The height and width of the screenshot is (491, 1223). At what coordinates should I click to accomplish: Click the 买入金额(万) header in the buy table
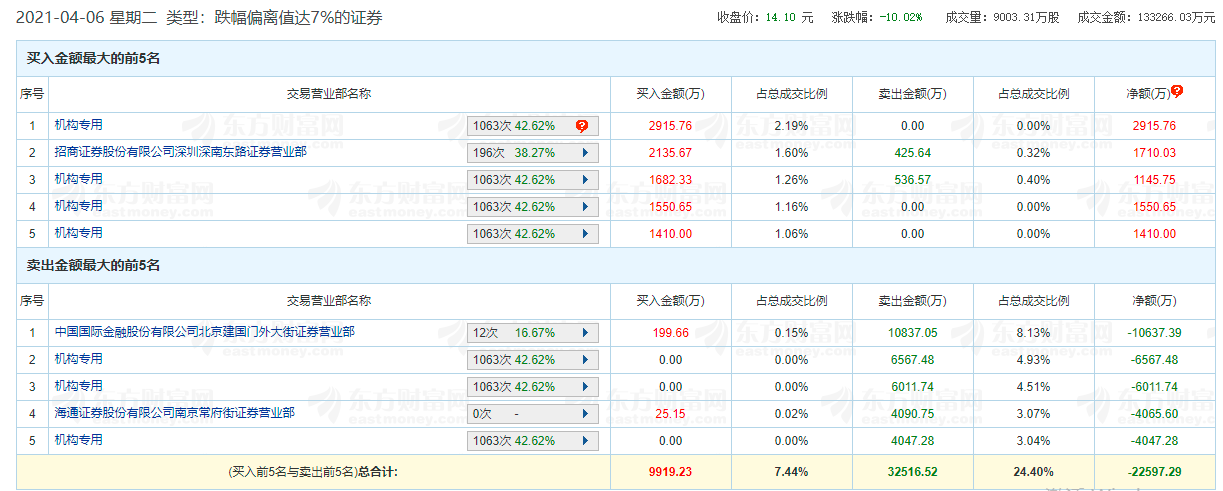pyautogui.click(x=670, y=94)
